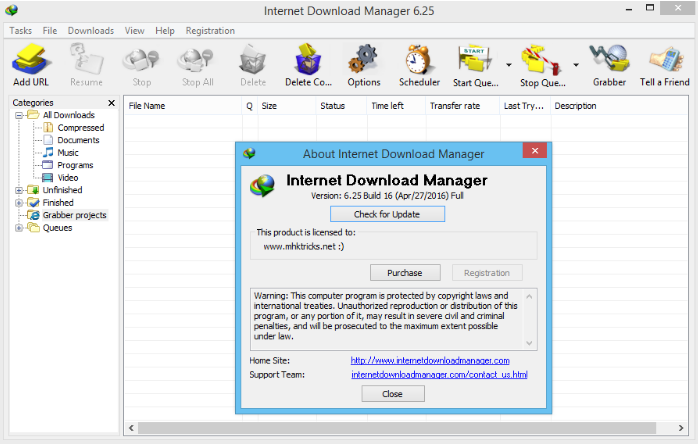Open the Start Queue dropdown arrow
Viewport: 698px width, 446px height.
click(509, 65)
